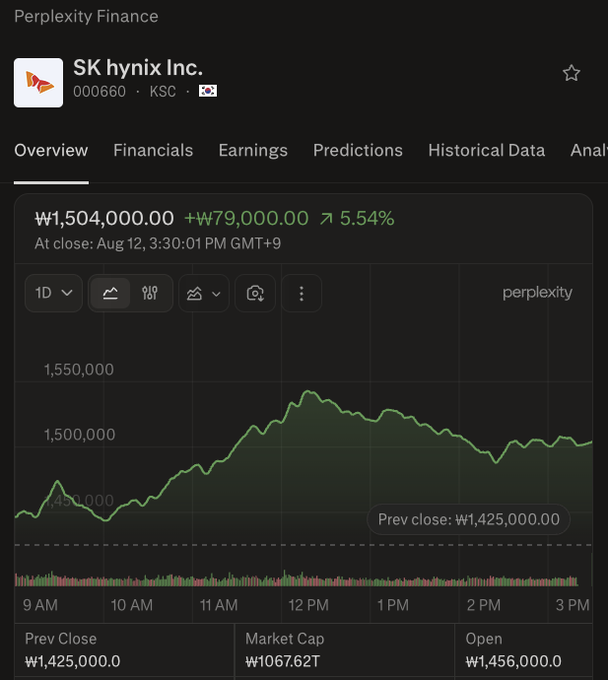Image resolution: width=608 pixels, height=680 pixels.
Task: Take a chart snapshot with camera icon
Action: [x=255, y=294]
